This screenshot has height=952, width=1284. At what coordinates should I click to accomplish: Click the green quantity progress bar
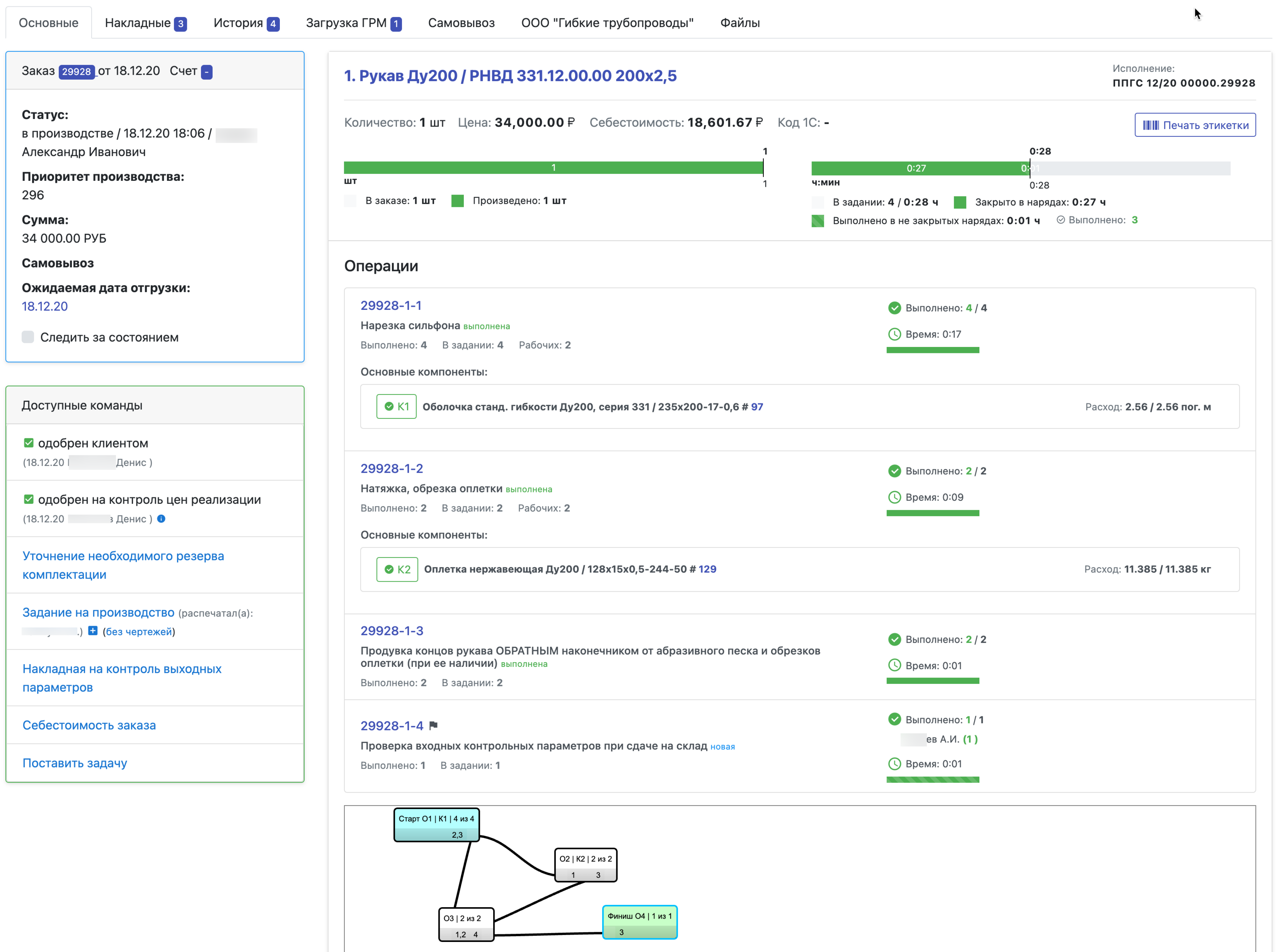tap(553, 168)
